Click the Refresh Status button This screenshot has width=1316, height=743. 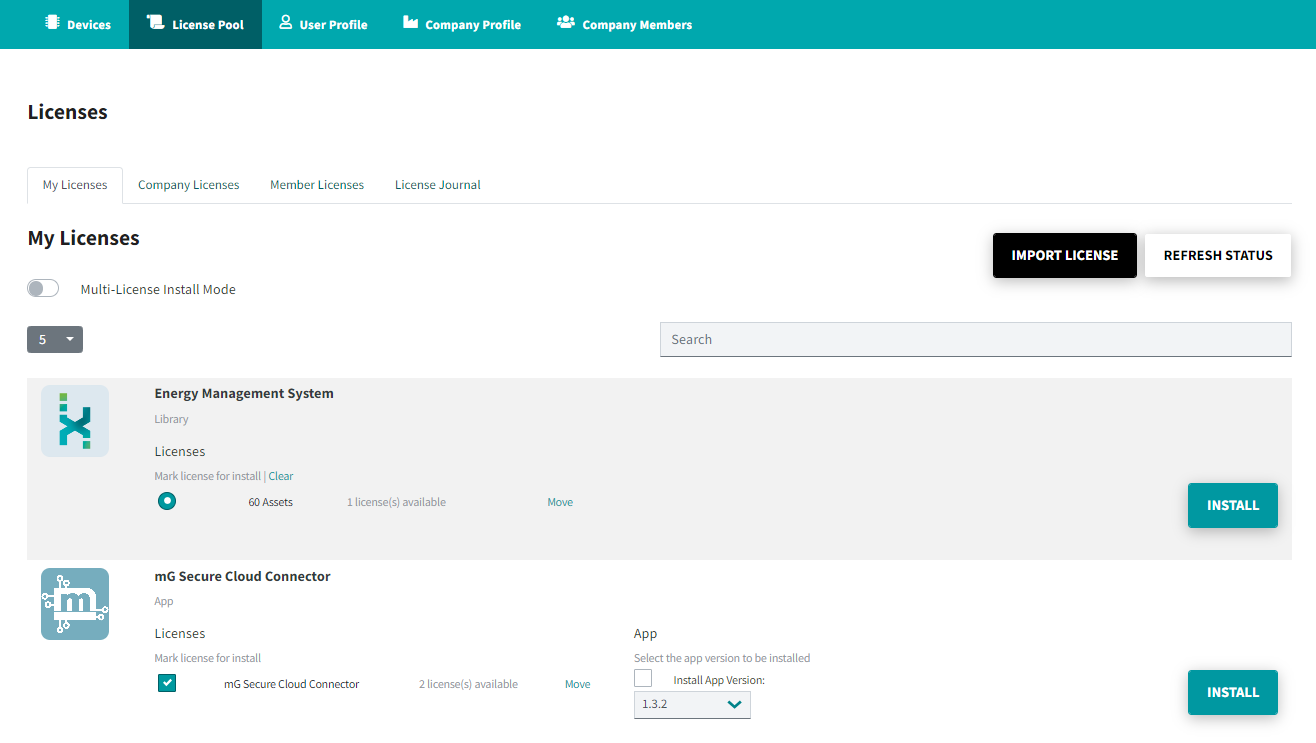pyautogui.click(x=1218, y=255)
